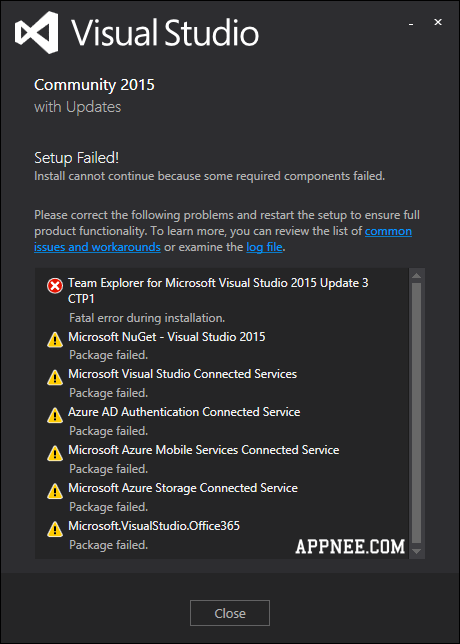Click warning icon for Azure AD Authentication
Viewport: 460px width, 644px height.
pos(55,415)
